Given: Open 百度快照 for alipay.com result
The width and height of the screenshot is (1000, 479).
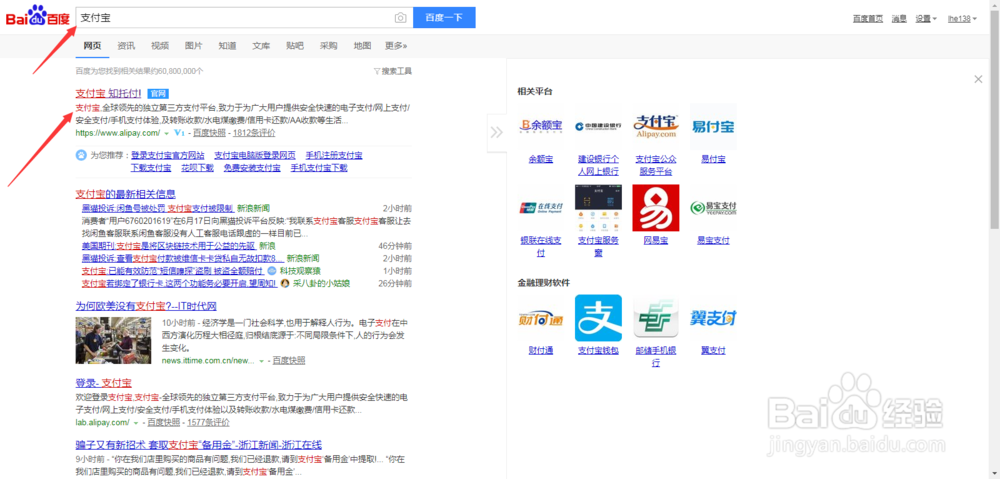Looking at the screenshot, I should point(209,133).
